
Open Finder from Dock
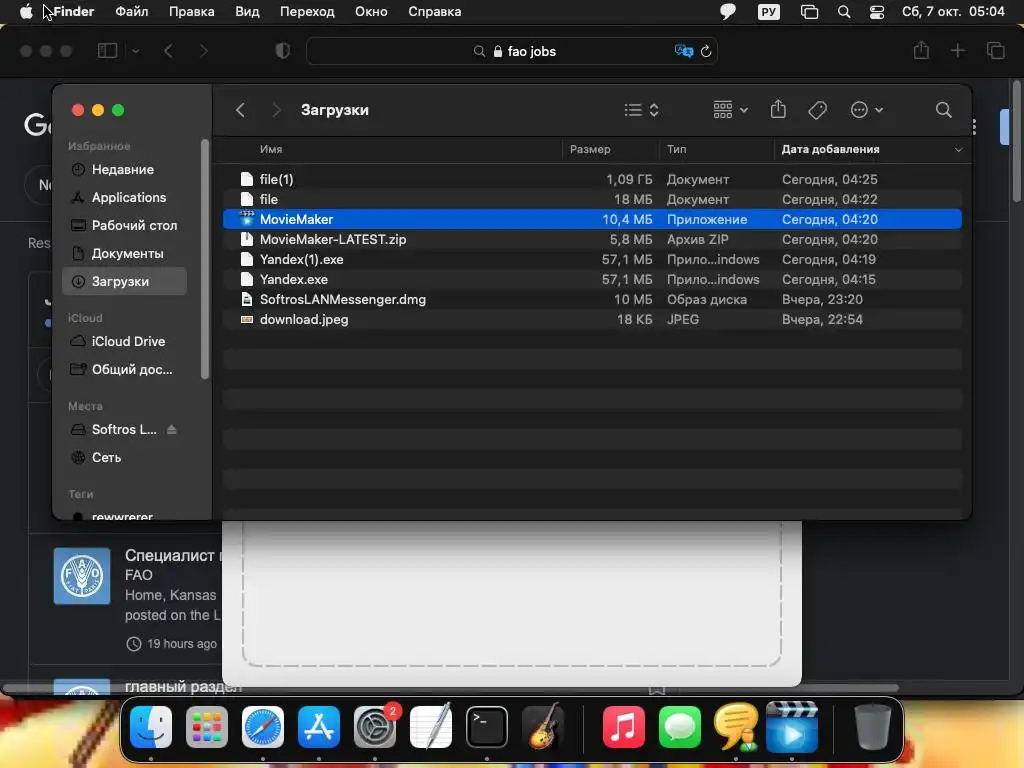point(151,727)
